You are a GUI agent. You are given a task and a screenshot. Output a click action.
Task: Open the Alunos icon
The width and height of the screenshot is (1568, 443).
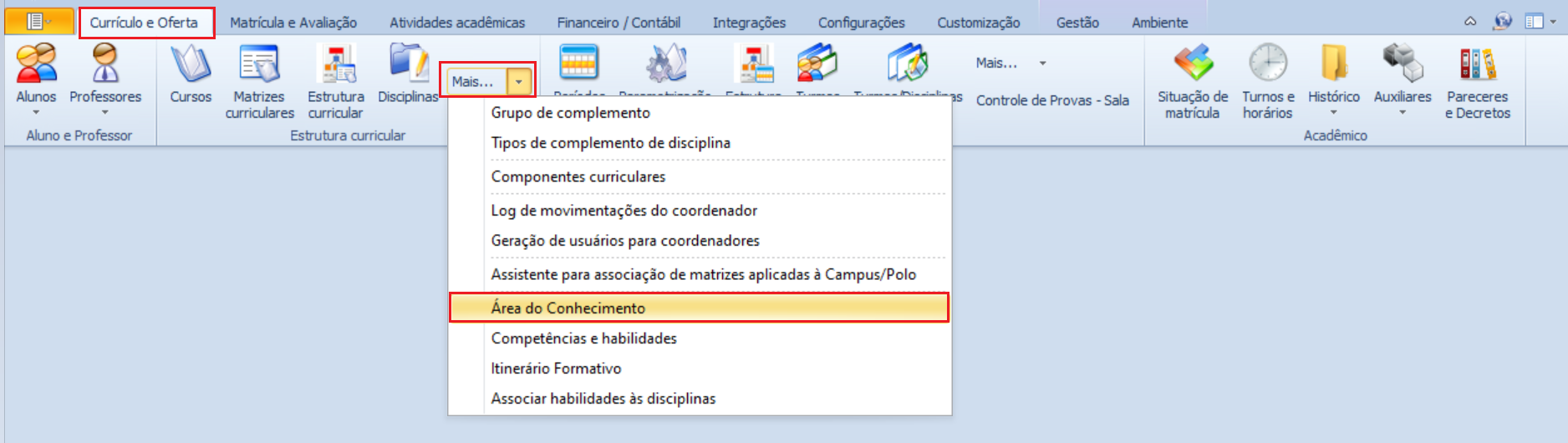click(x=37, y=64)
